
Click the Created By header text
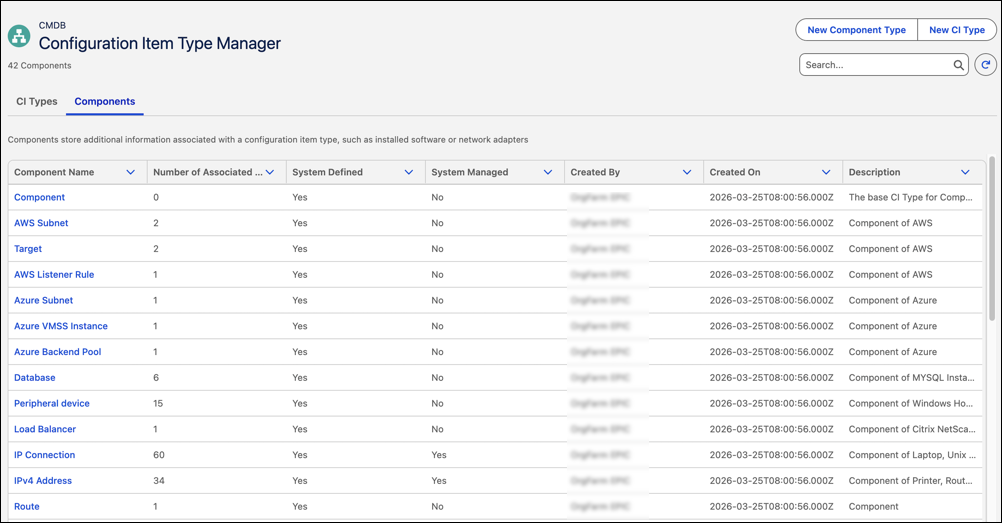pyautogui.click(x=595, y=172)
